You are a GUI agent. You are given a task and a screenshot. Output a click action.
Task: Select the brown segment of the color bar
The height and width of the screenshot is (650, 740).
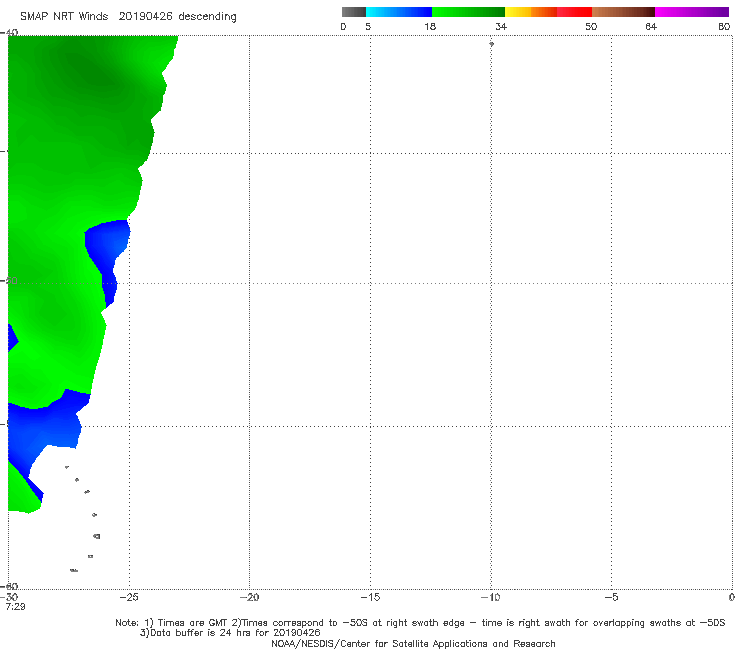coord(623,12)
